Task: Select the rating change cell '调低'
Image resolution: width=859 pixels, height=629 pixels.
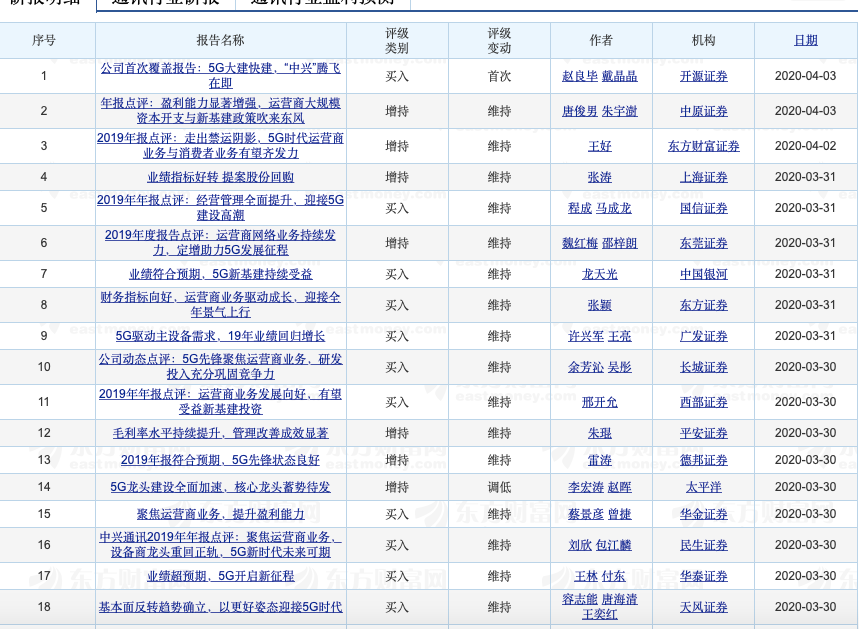Action: [x=499, y=487]
